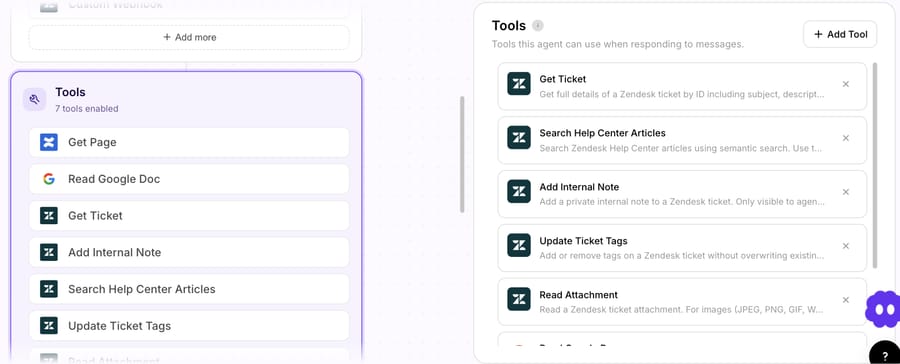Open Read Attachment card title

(579, 295)
